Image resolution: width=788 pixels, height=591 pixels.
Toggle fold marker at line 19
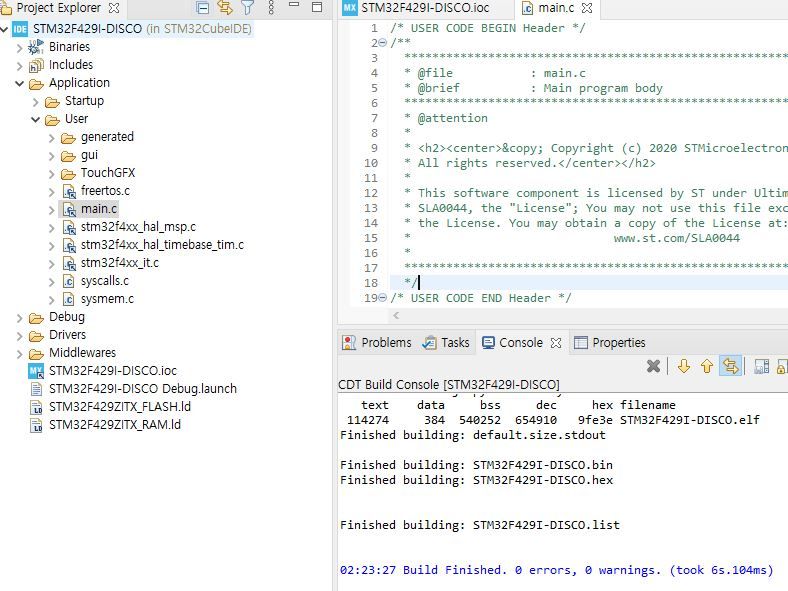point(382,298)
